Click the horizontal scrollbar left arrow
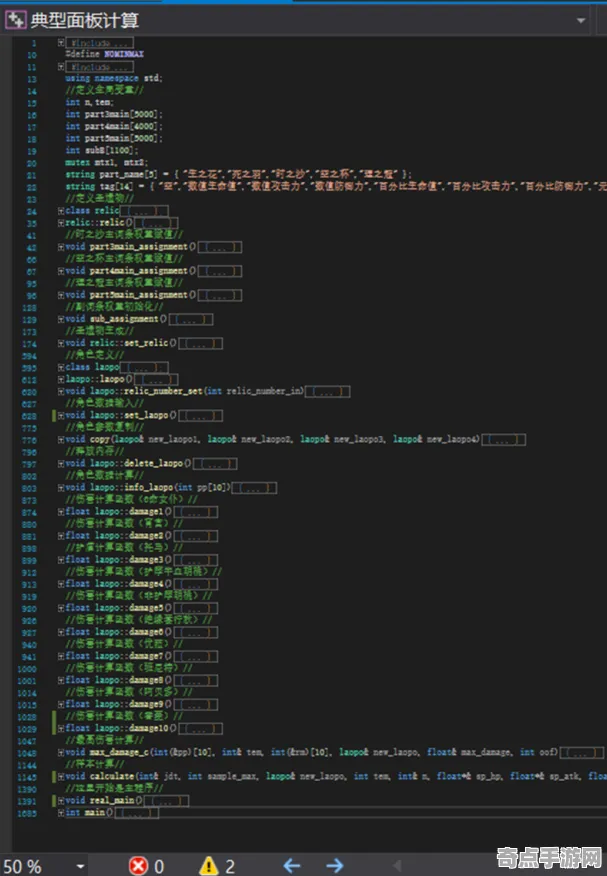Screen dimensions: 607x876 397,865
